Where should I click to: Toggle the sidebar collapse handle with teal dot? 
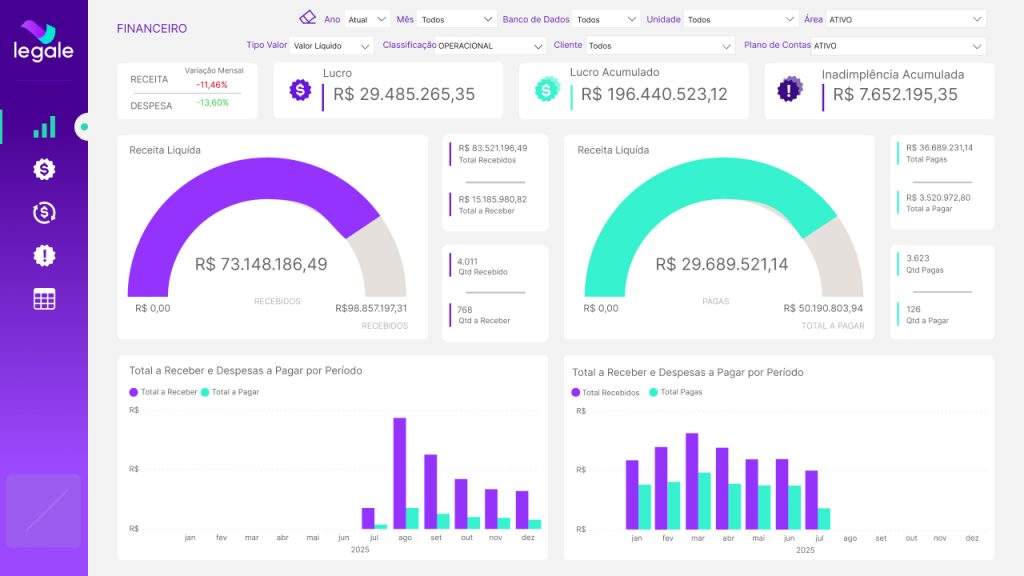tap(83, 127)
